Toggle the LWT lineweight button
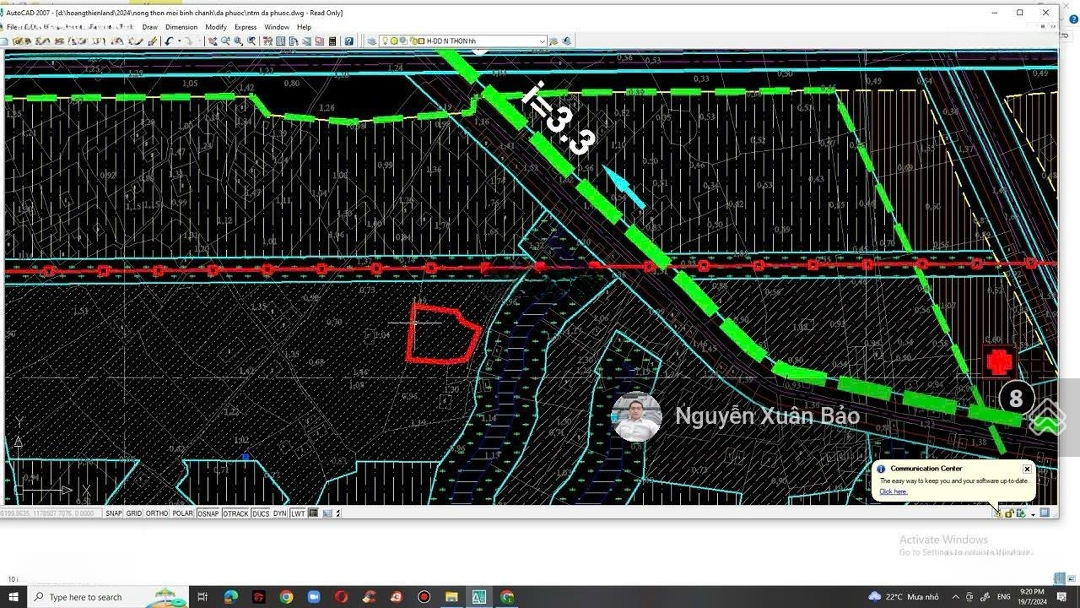 [x=298, y=513]
